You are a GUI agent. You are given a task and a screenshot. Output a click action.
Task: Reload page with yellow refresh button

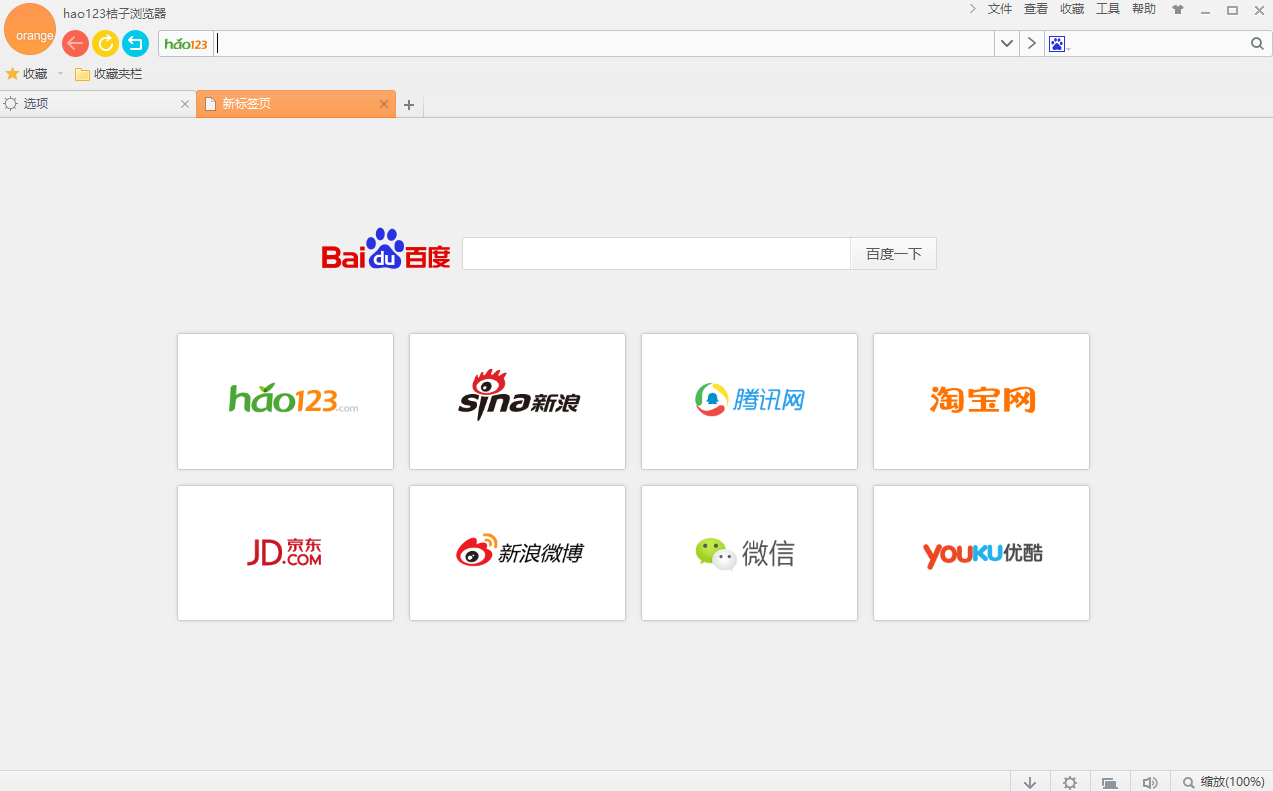pyautogui.click(x=105, y=43)
